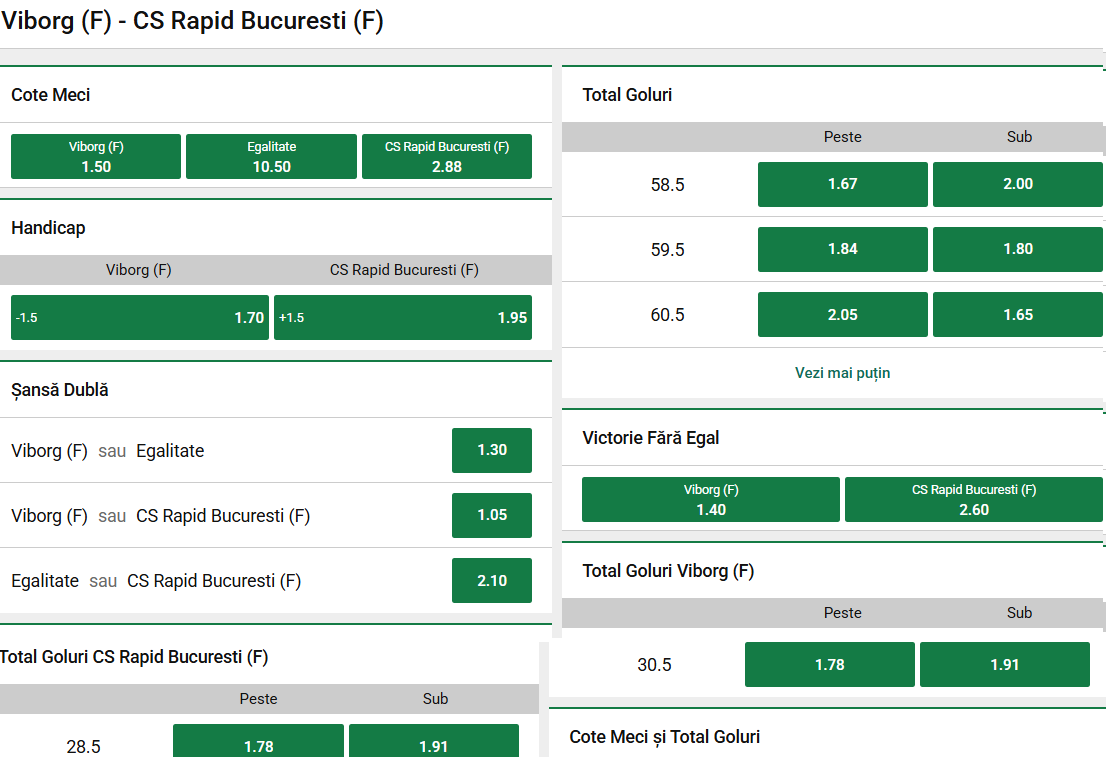Bet Peste 58.5 goluri at 1.67
The width and height of the screenshot is (1106, 757).
point(842,184)
